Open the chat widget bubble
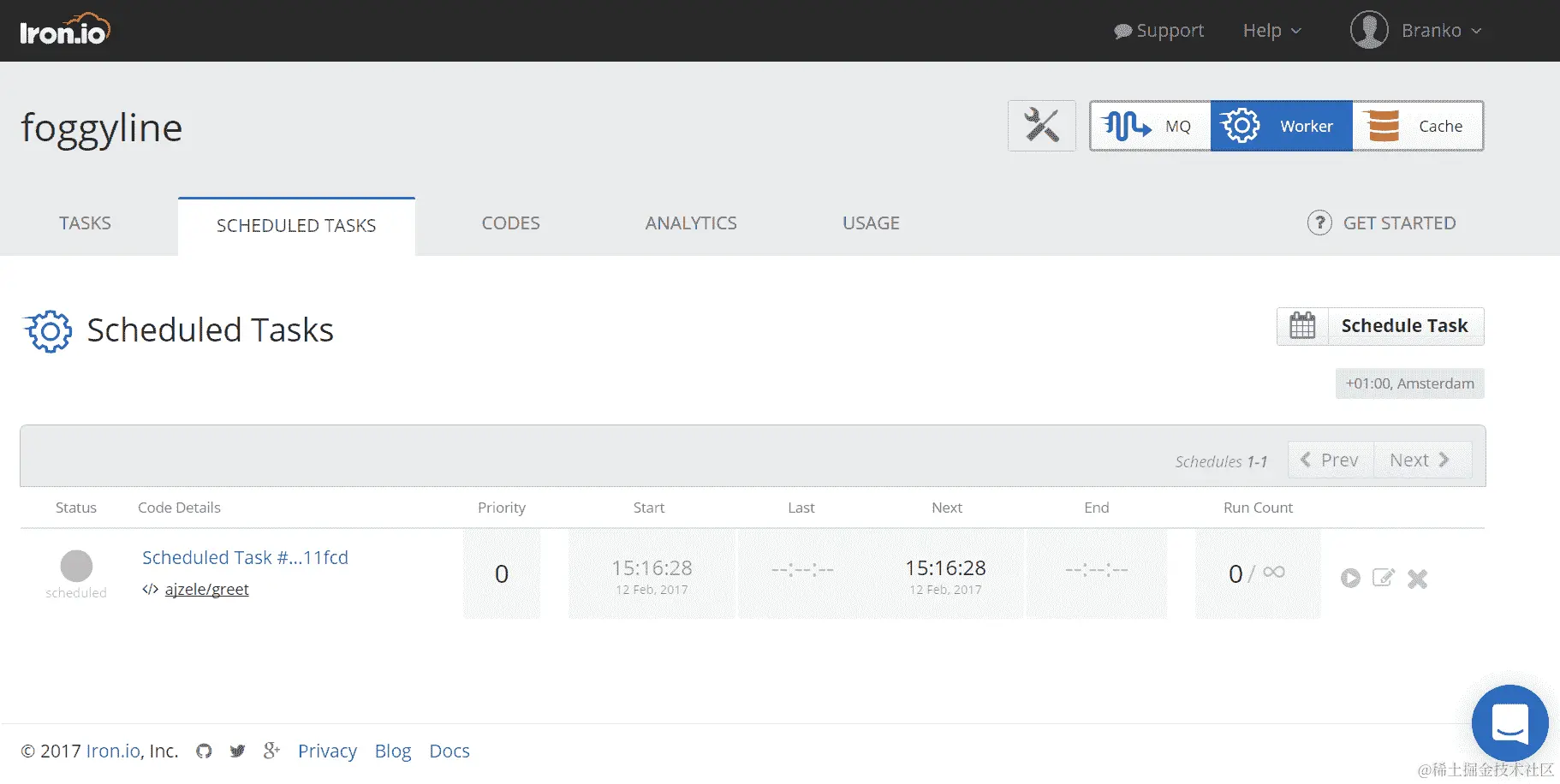The image size is (1560, 784). [x=1509, y=723]
